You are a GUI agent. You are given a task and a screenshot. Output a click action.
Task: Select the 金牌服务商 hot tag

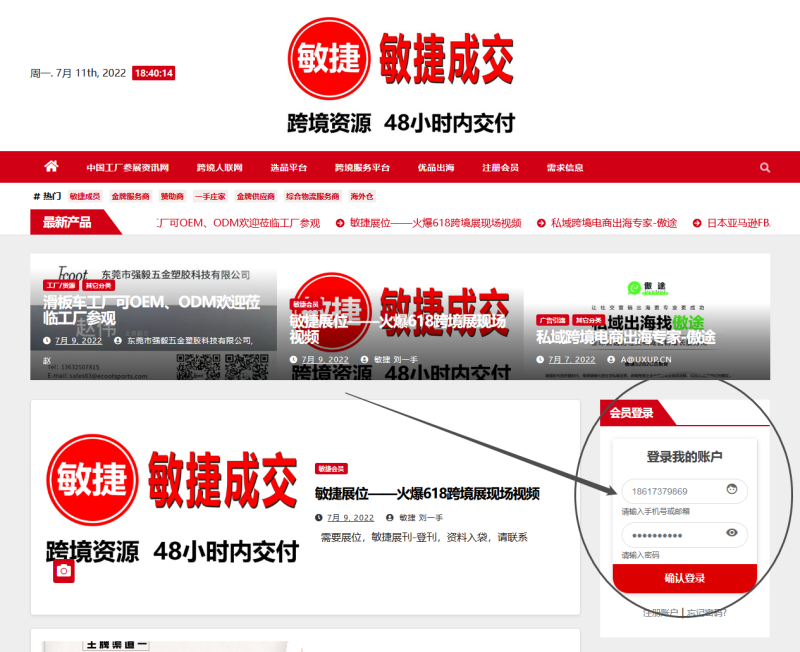(131, 196)
